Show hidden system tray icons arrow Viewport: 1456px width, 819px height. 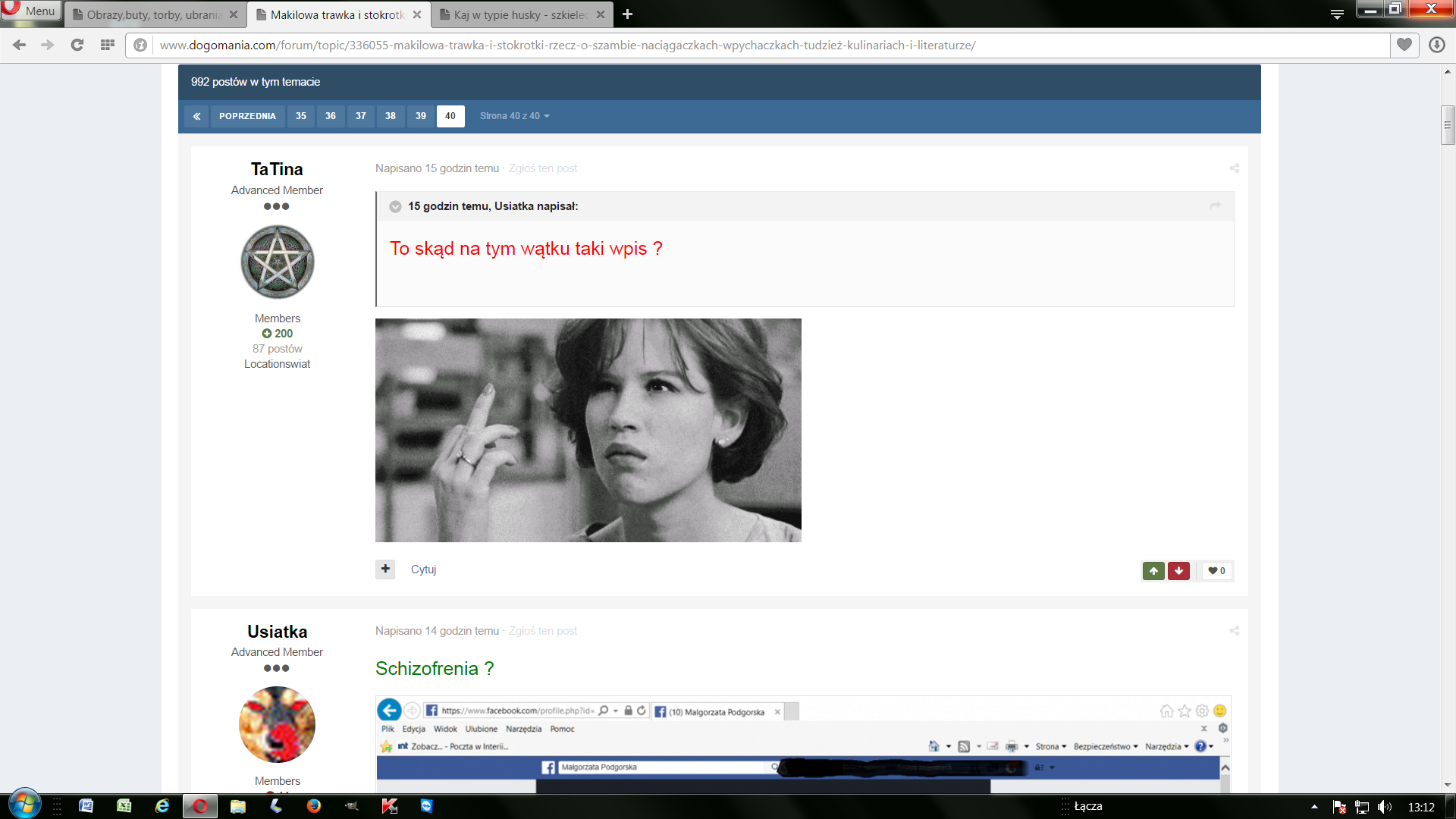[x=1314, y=807]
